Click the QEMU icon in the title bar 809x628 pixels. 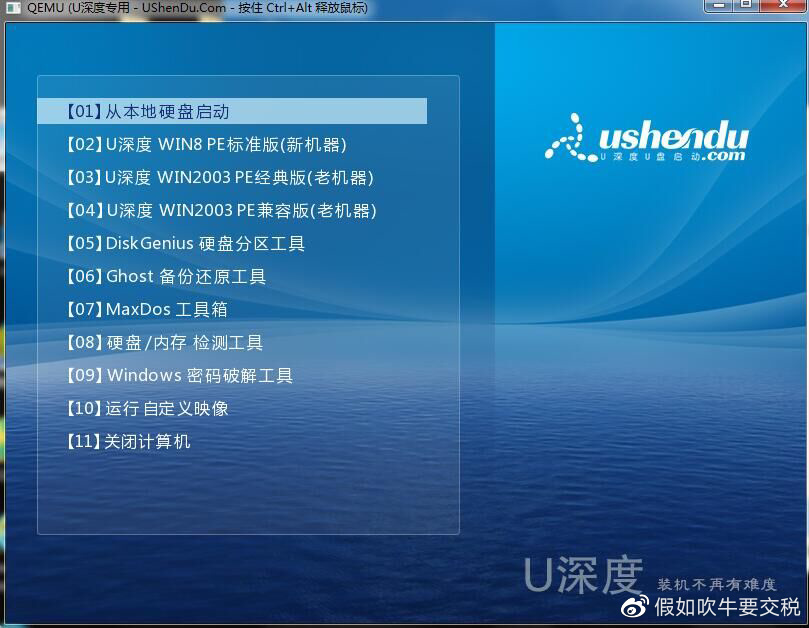click(11, 9)
